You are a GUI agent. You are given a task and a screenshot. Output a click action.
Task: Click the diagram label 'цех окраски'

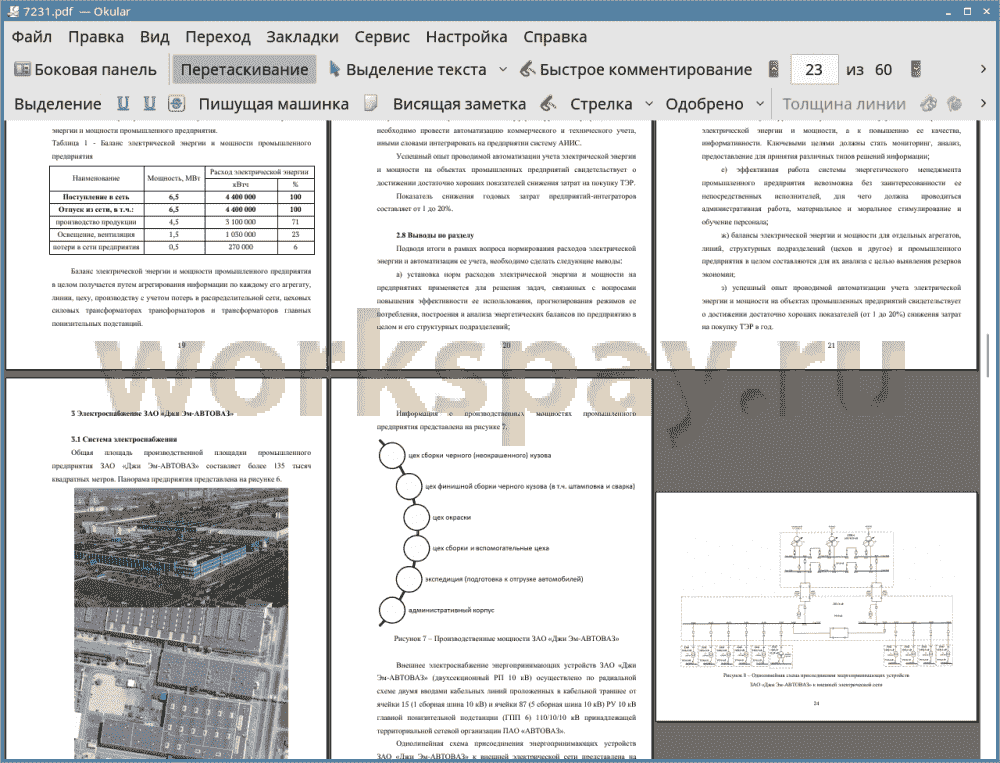tap(452, 517)
